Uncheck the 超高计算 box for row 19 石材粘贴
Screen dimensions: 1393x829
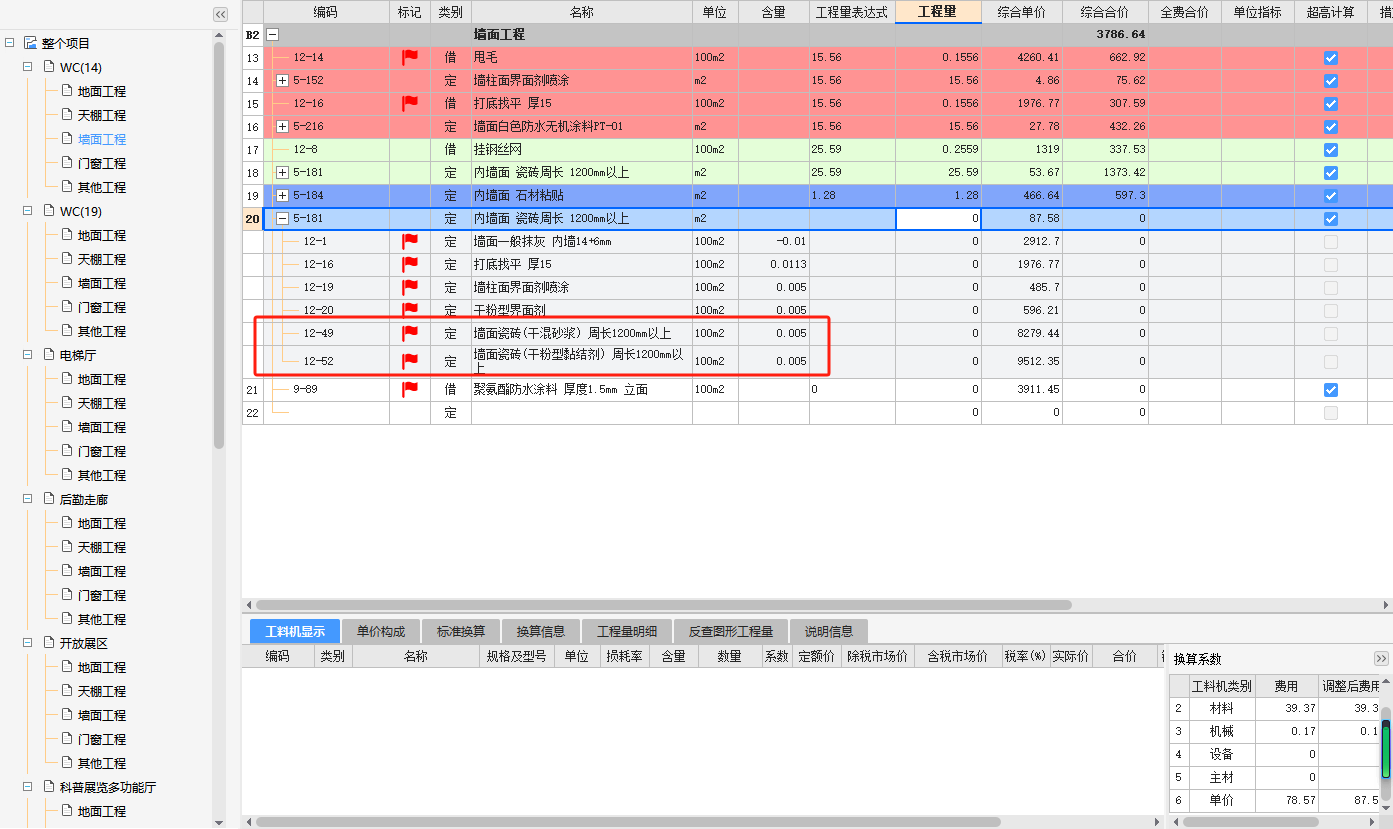click(x=1330, y=196)
